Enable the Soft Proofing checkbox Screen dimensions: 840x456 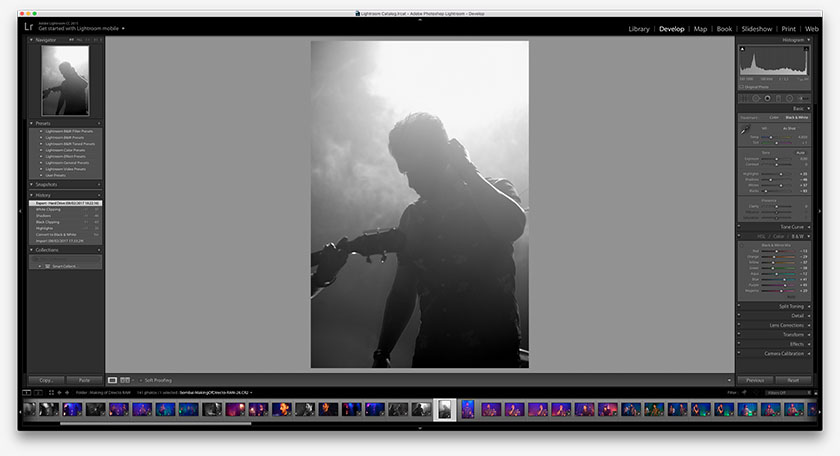(141, 380)
